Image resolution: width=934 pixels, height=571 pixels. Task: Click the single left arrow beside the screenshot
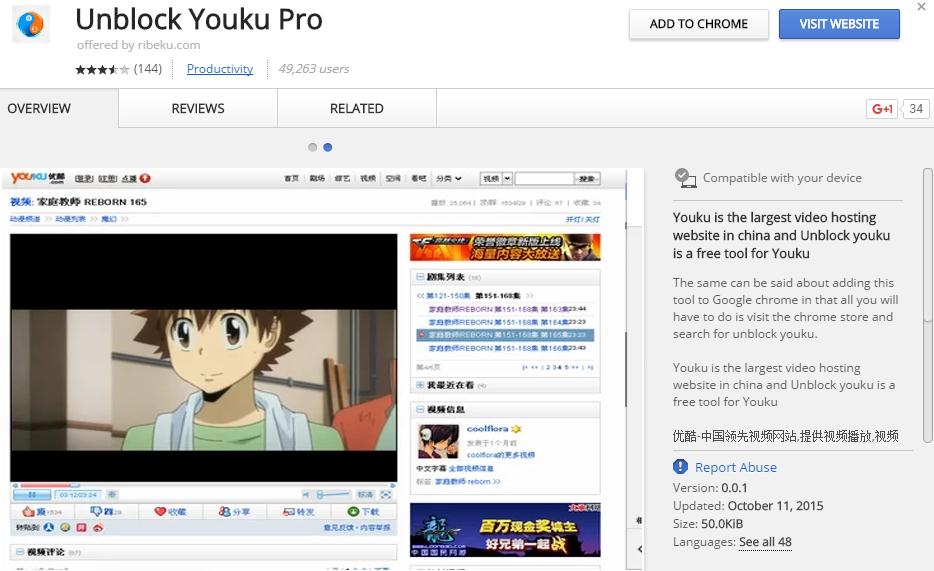[x=639, y=549]
